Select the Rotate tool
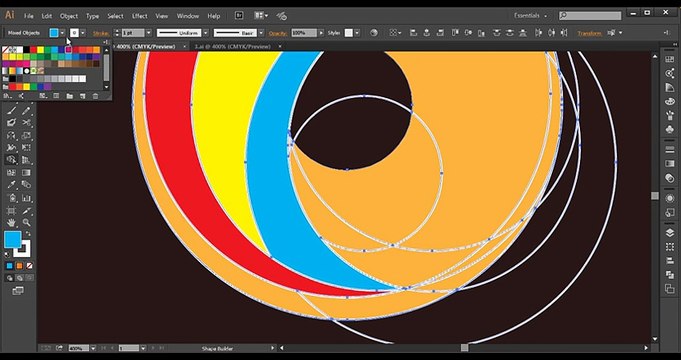The width and height of the screenshot is (681, 360). point(12,135)
